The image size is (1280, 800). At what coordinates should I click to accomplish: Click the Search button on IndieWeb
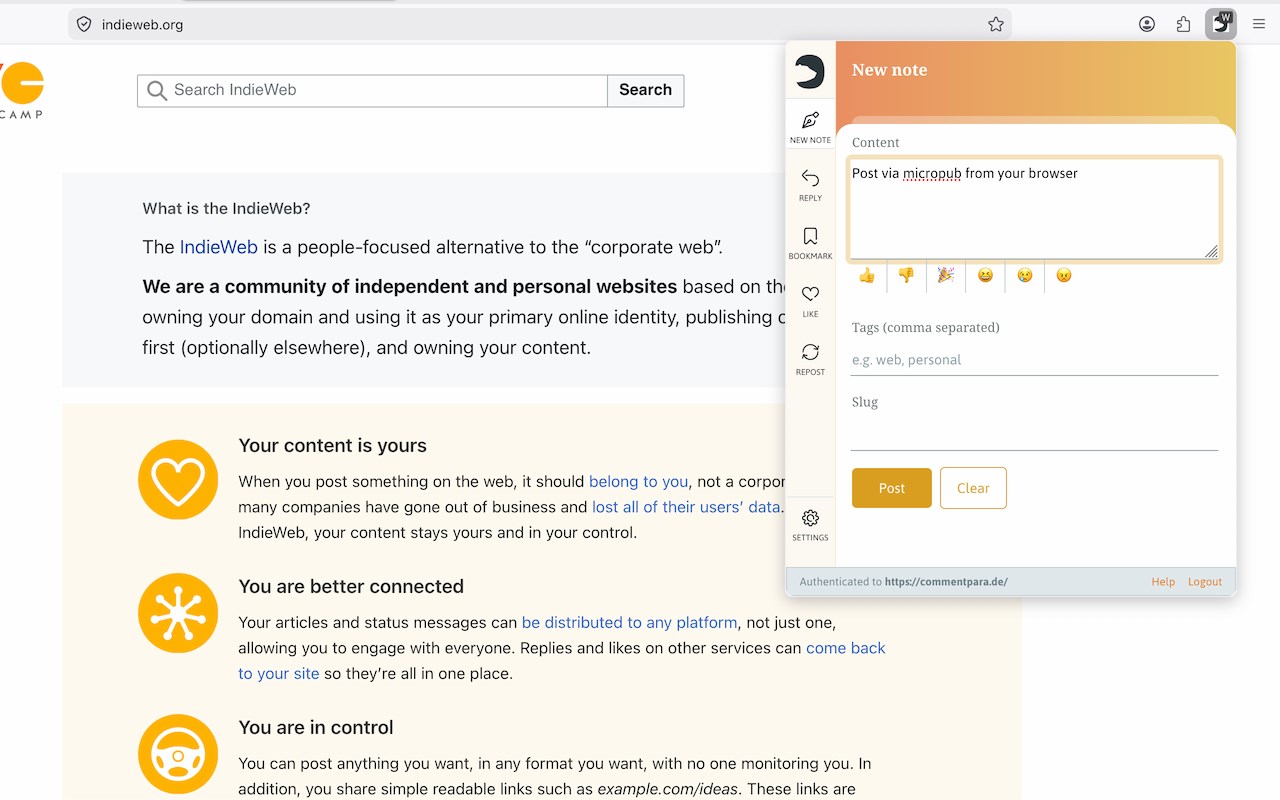click(x=645, y=90)
